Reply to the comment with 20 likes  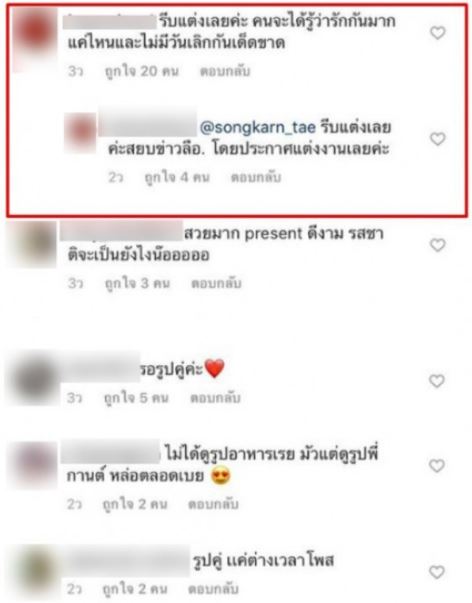[x=225, y=71]
